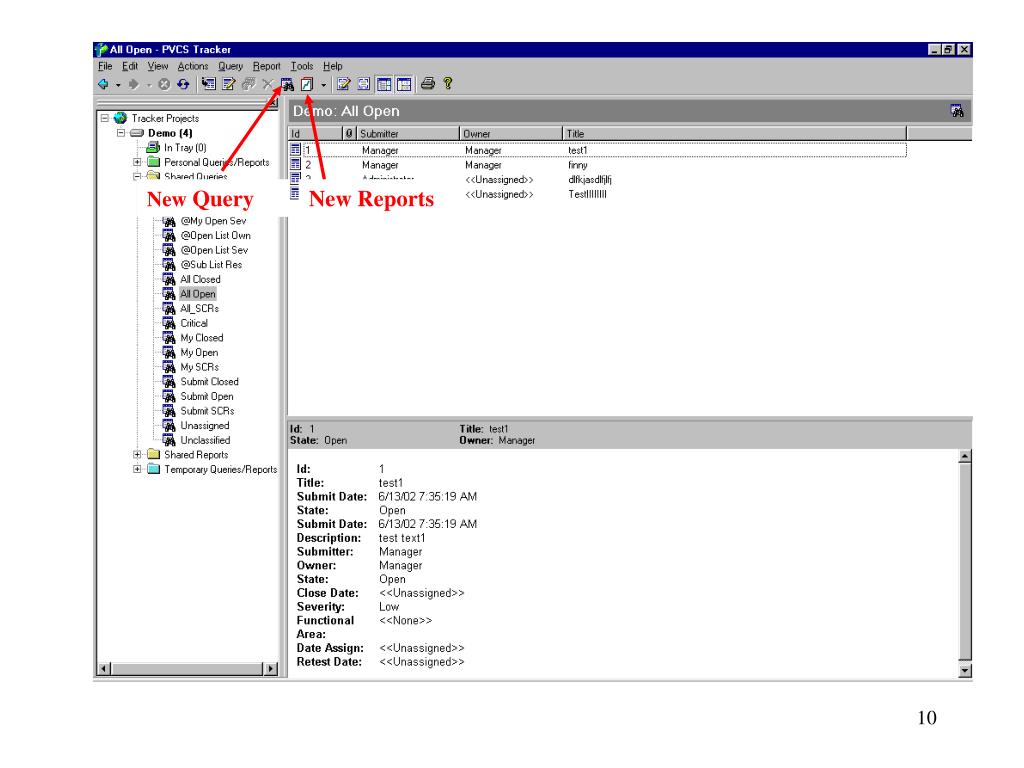Viewport: 1024px width, 768px height.
Task: Click the record icon beside title TestIIIIIII
Action: point(295,194)
